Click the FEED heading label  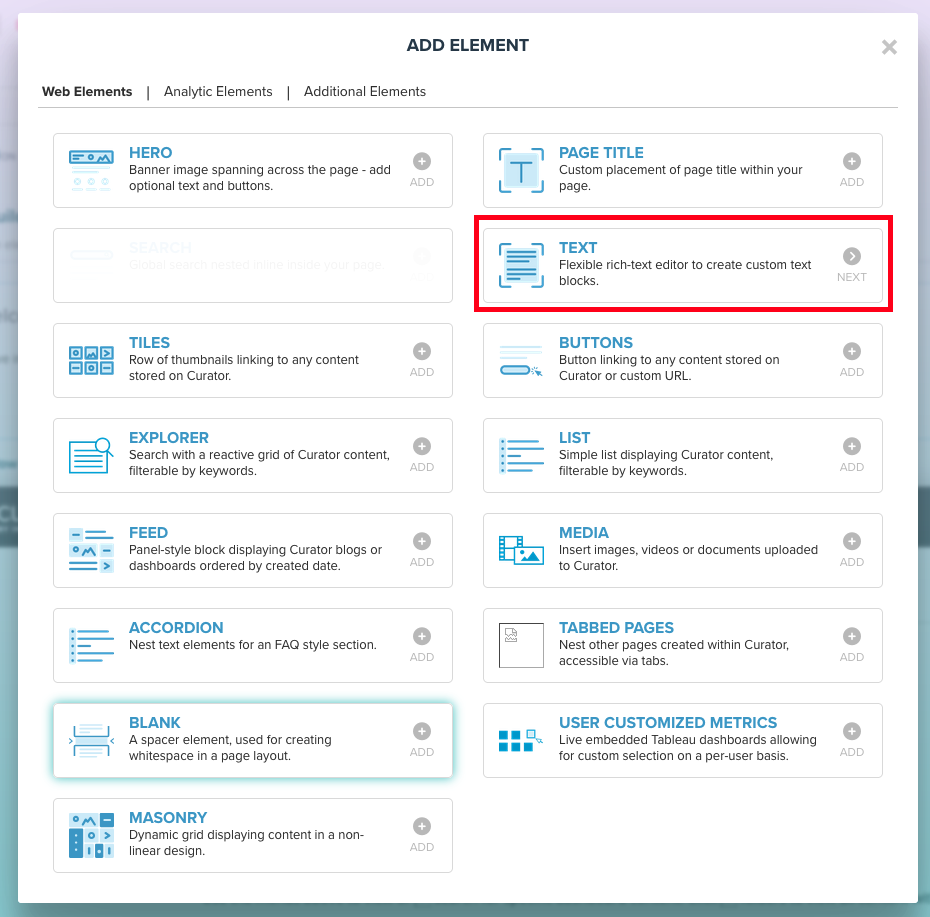pyautogui.click(x=148, y=532)
